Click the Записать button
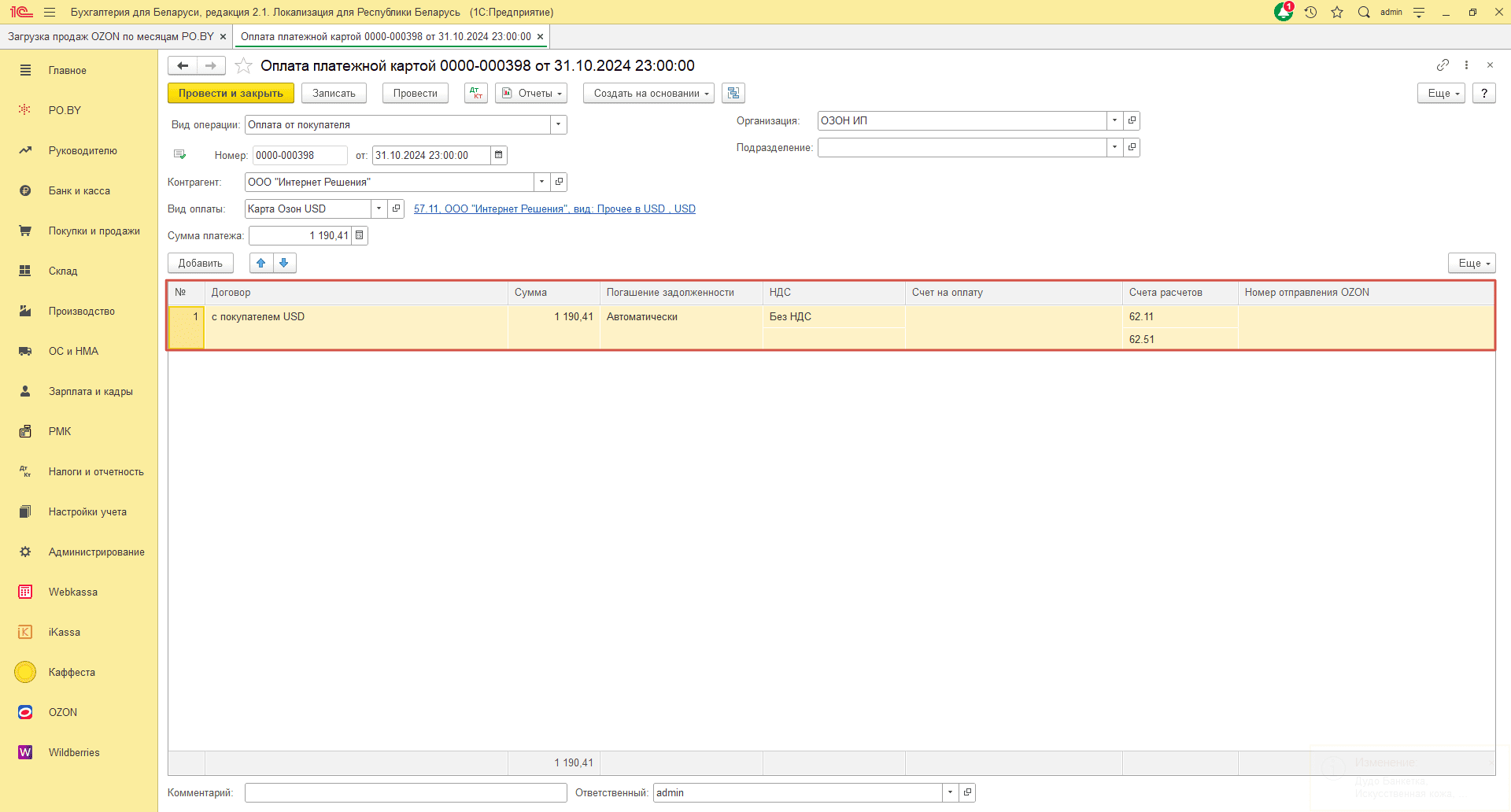This screenshot has height=812, width=1511. (334, 93)
